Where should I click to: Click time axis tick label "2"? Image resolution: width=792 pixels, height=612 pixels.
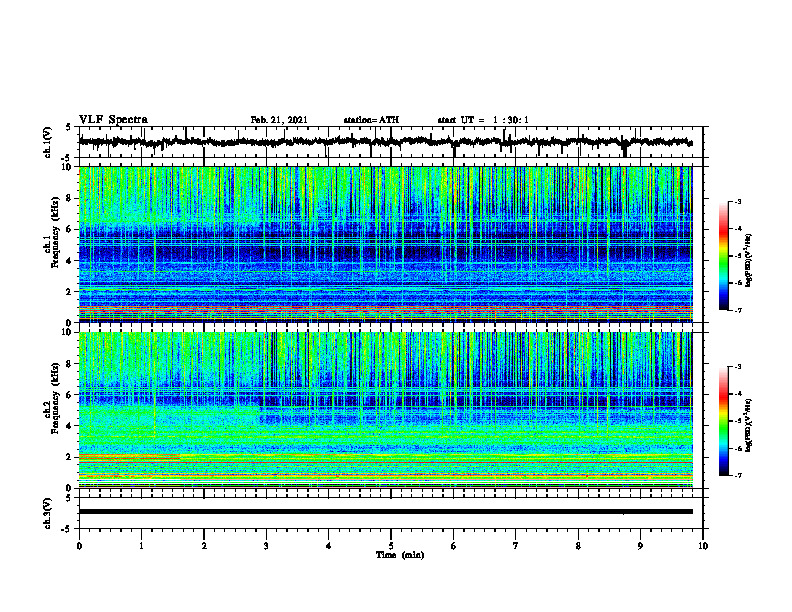[x=204, y=546]
